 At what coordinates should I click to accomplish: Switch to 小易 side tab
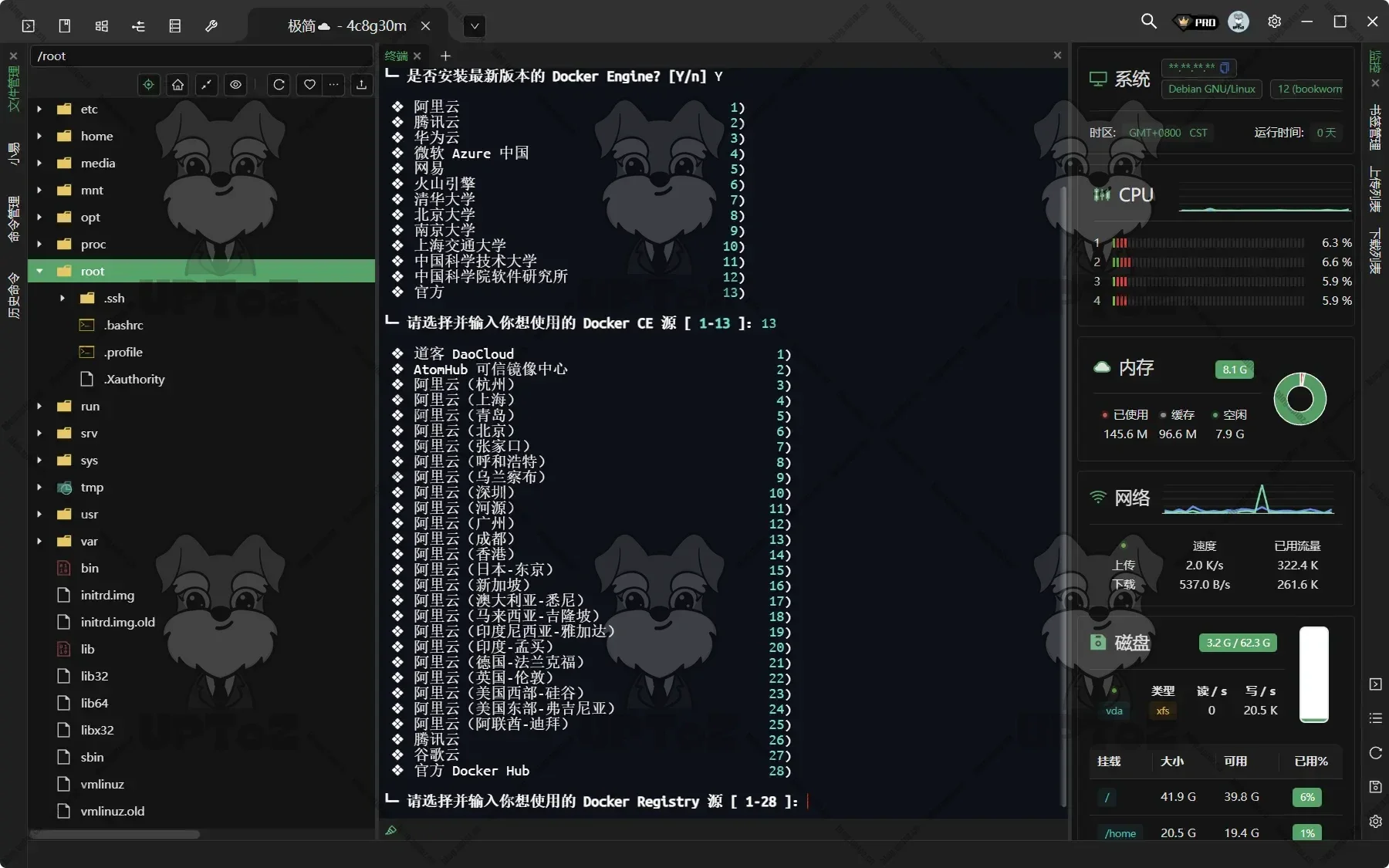pyautogui.click(x=13, y=154)
